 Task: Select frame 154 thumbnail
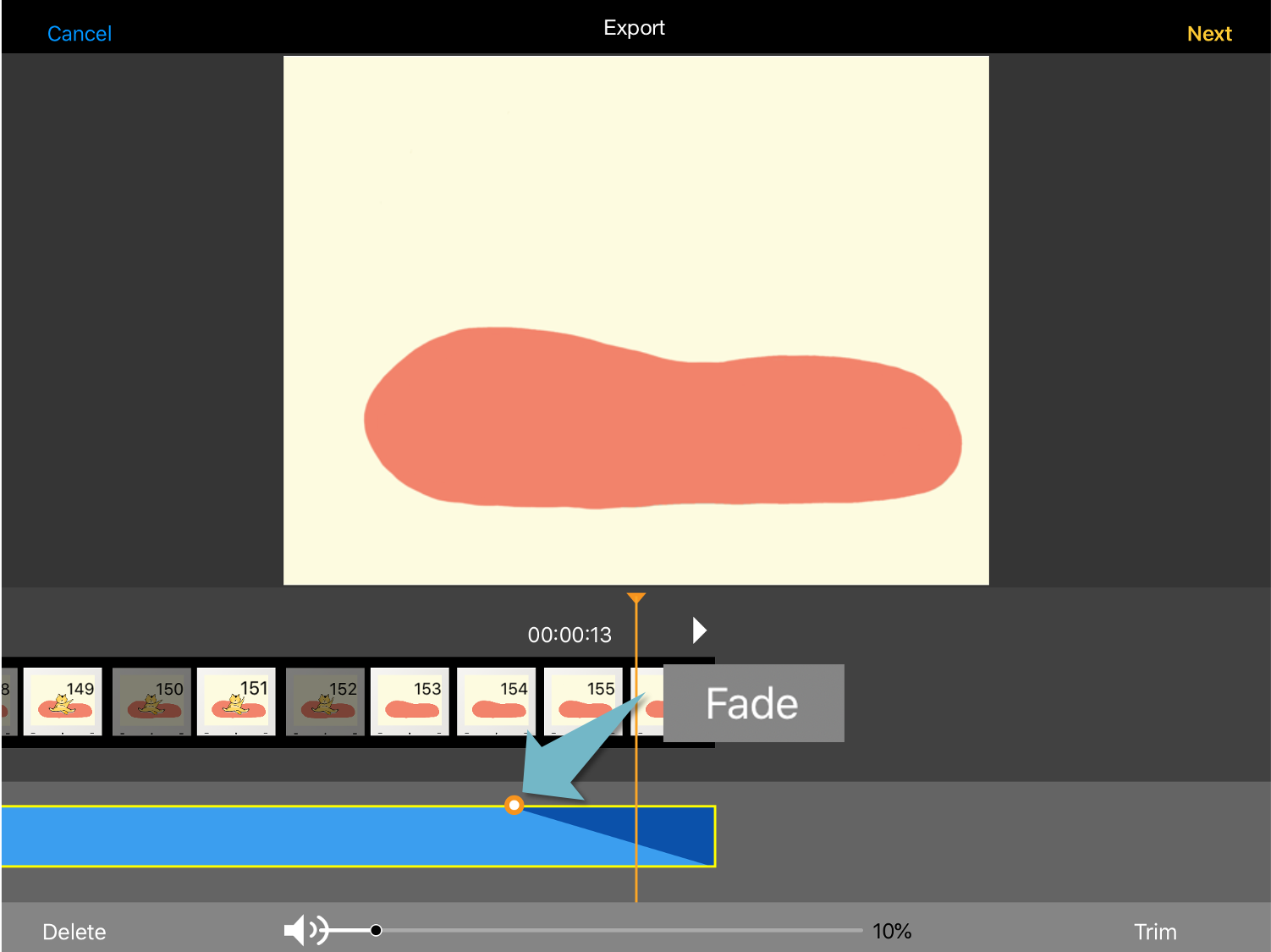pyautogui.click(x=497, y=702)
